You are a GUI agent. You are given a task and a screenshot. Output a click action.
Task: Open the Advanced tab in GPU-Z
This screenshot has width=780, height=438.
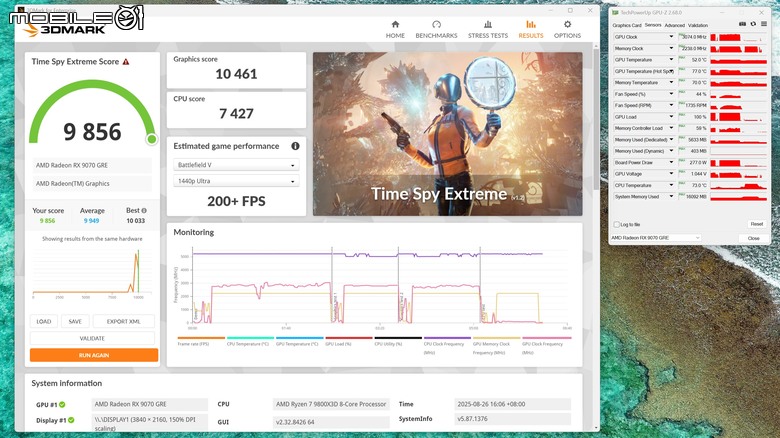pos(675,25)
